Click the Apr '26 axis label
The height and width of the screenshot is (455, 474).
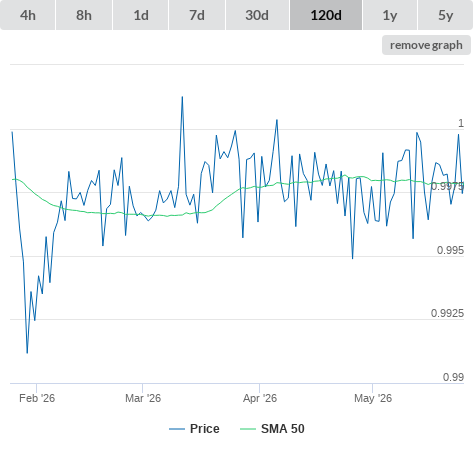(260, 398)
